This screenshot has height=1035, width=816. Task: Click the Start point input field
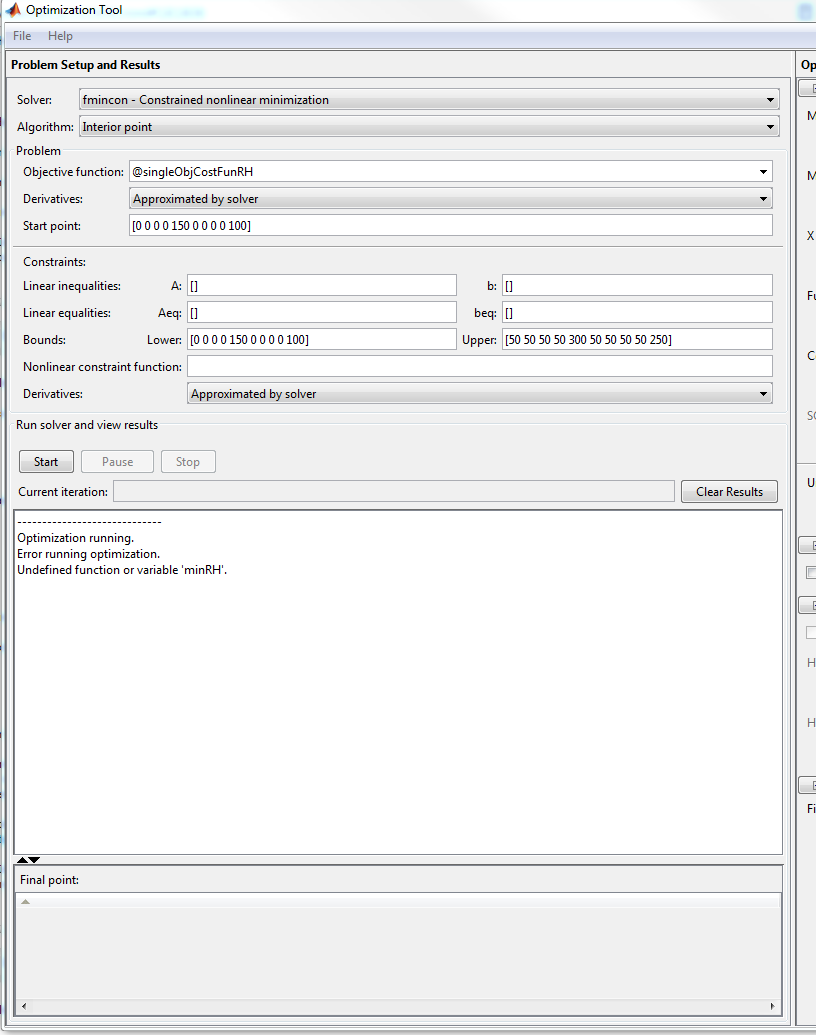tap(450, 226)
